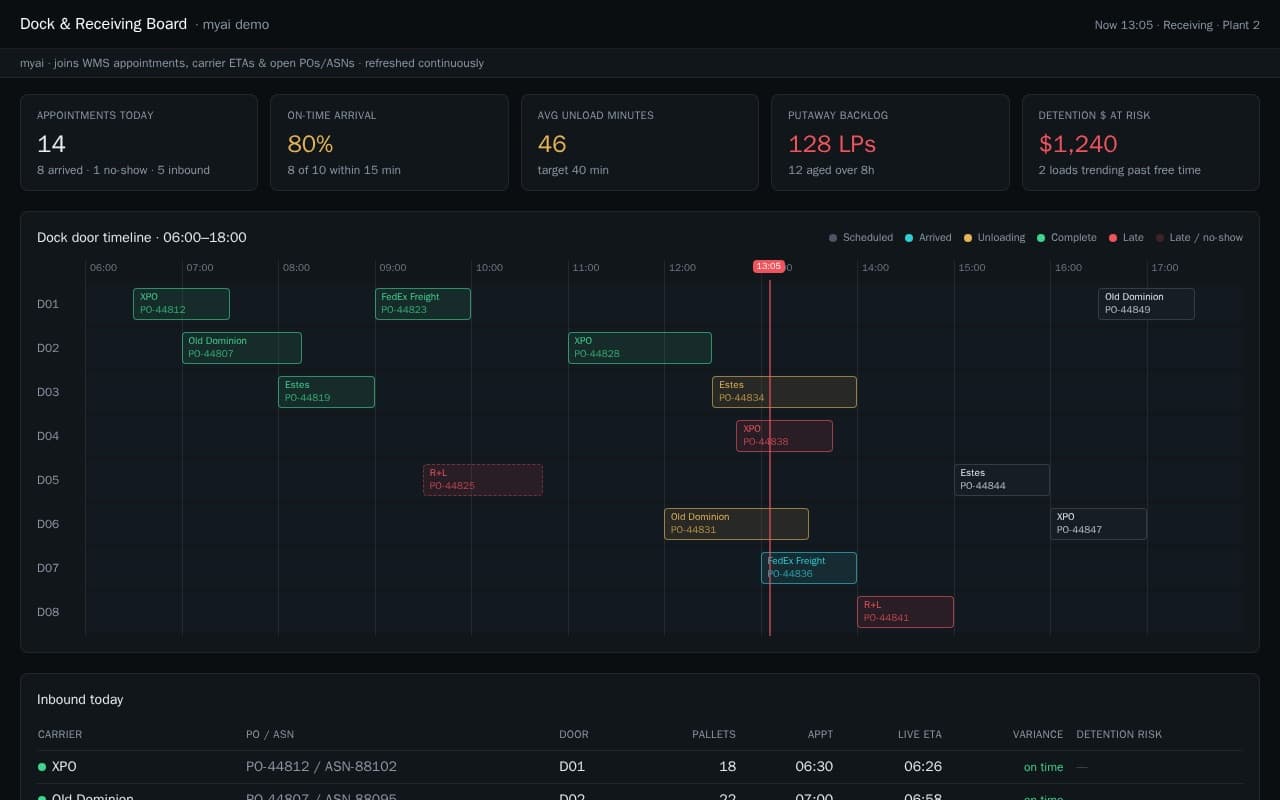Image resolution: width=1280 pixels, height=800 pixels.
Task: Open the Appointments Today card
Action: (139, 142)
